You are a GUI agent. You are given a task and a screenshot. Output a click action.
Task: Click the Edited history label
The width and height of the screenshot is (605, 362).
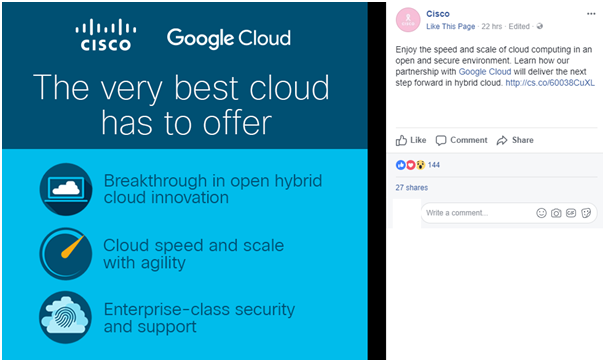click(x=519, y=26)
